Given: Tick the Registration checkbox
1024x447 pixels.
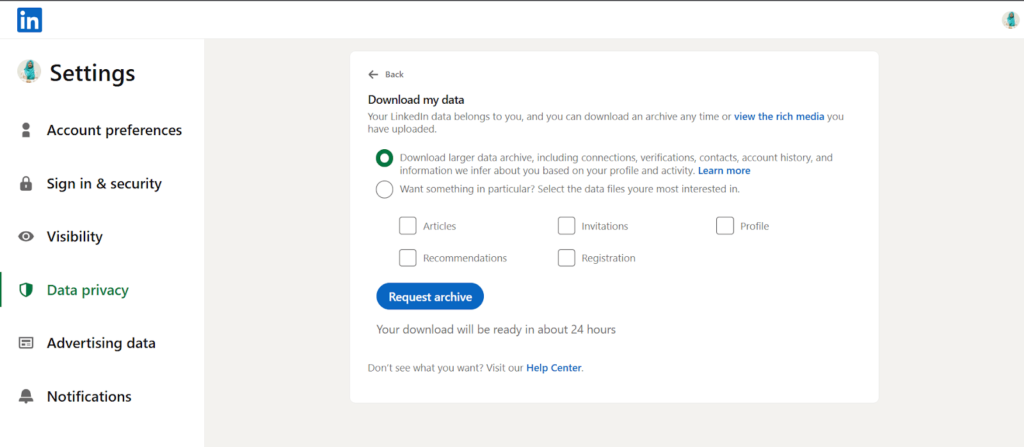Looking at the screenshot, I should coord(566,257).
